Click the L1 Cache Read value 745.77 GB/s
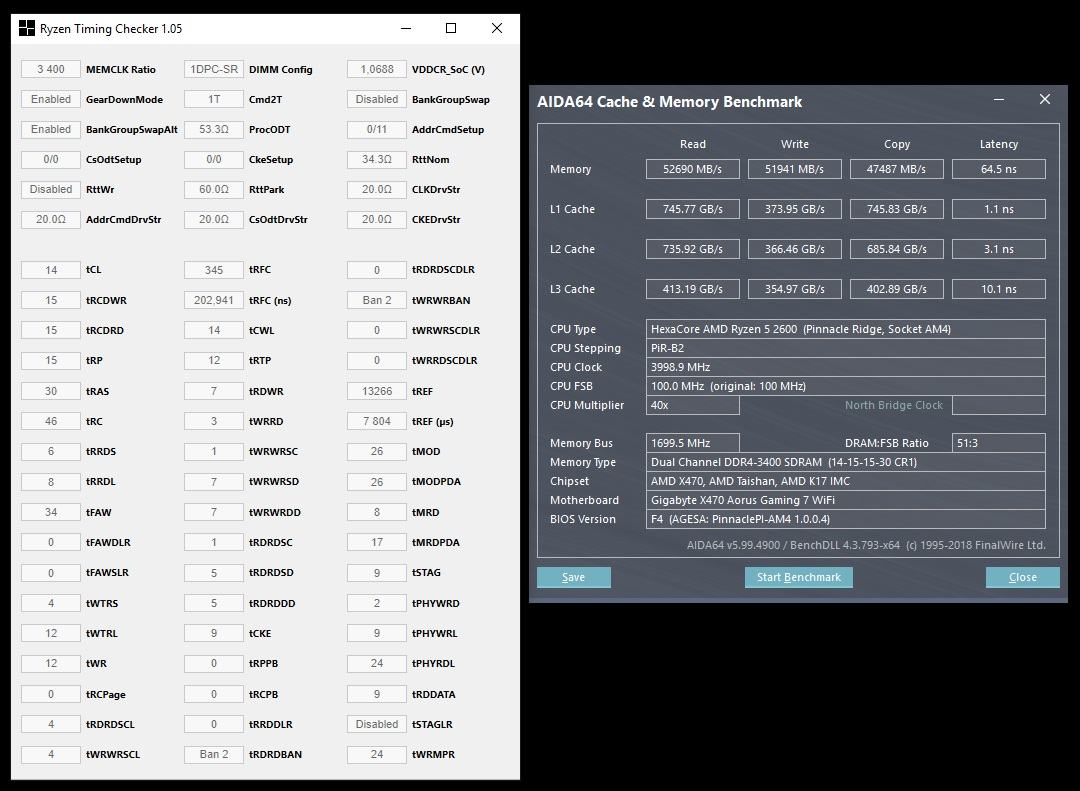This screenshot has height=791, width=1080. tap(692, 209)
